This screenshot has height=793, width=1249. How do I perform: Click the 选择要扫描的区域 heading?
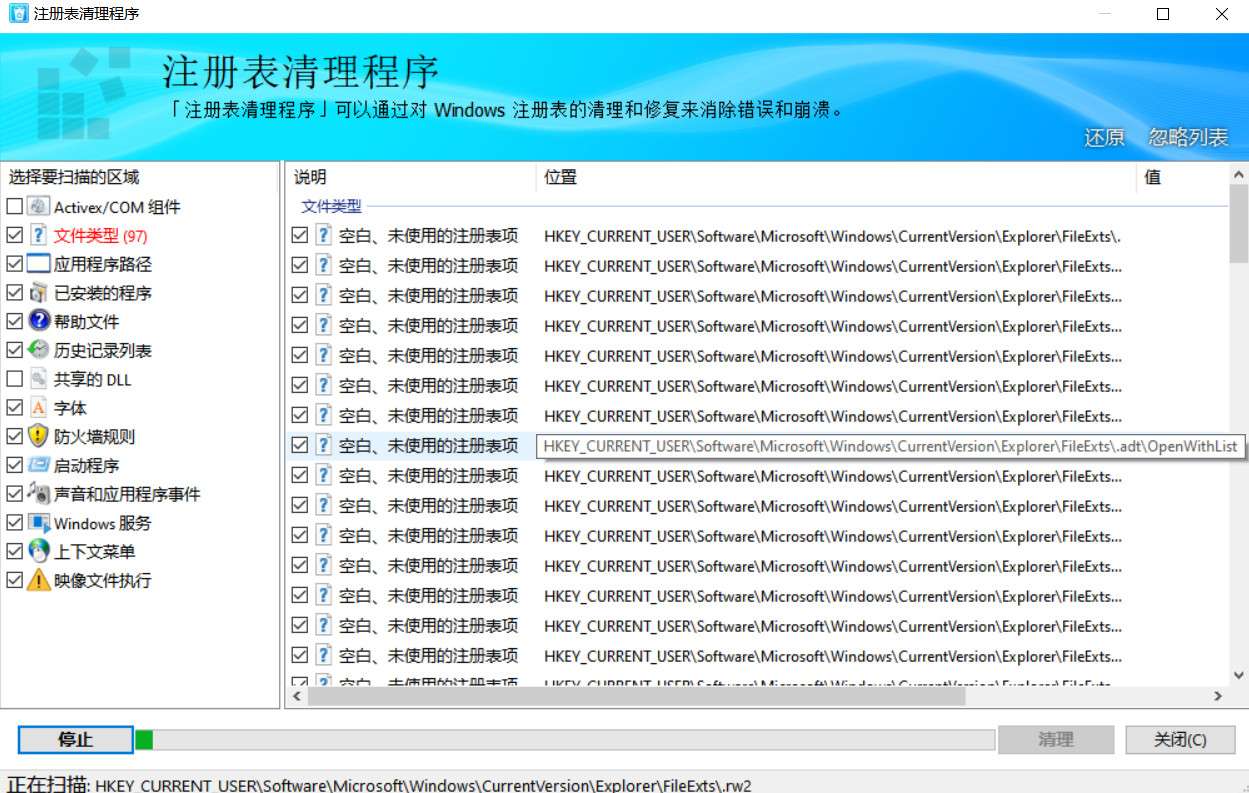pos(74,177)
